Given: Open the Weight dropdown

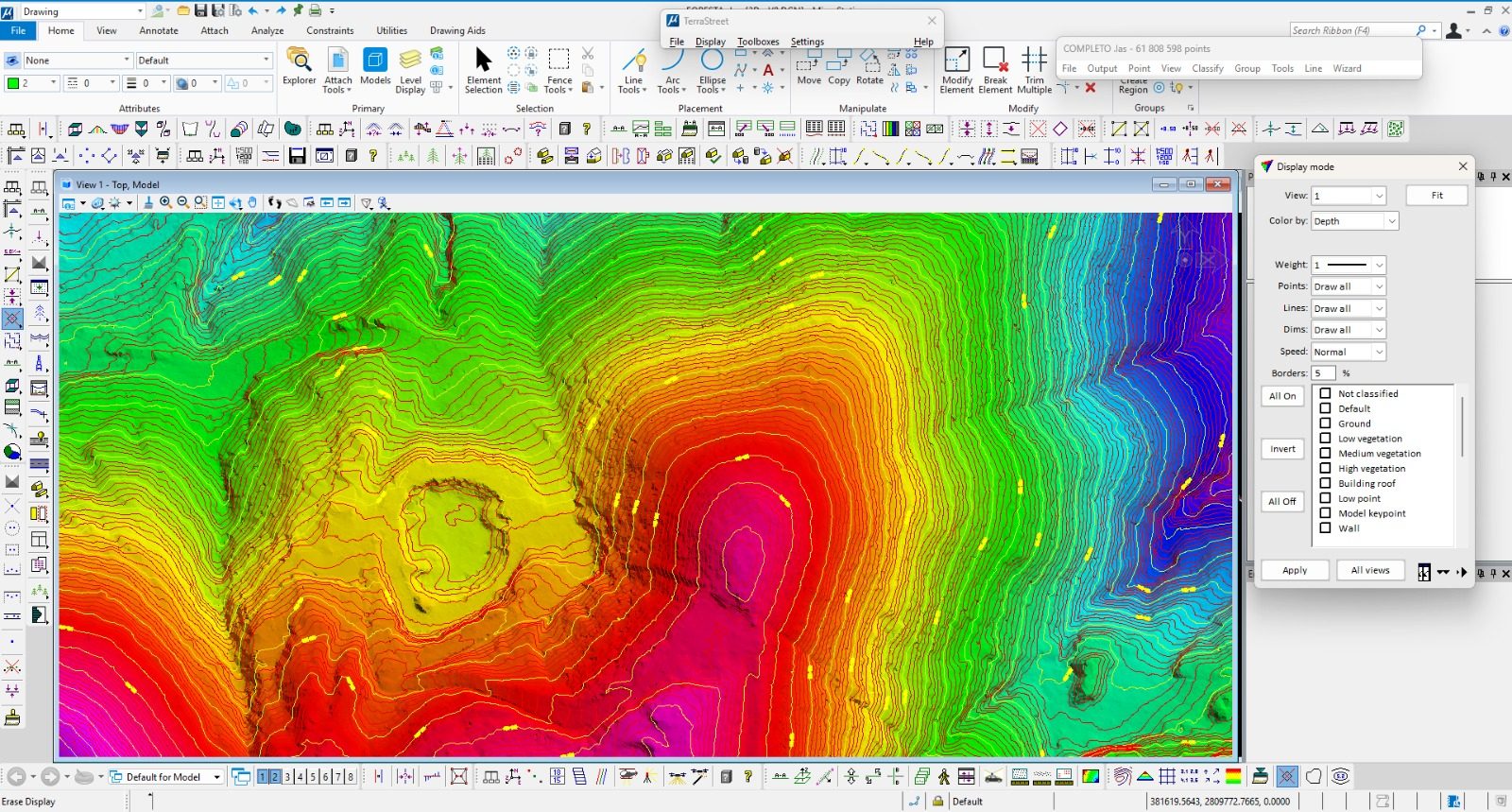Looking at the screenshot, I should pyautogui.click(x=1349, y=265).
